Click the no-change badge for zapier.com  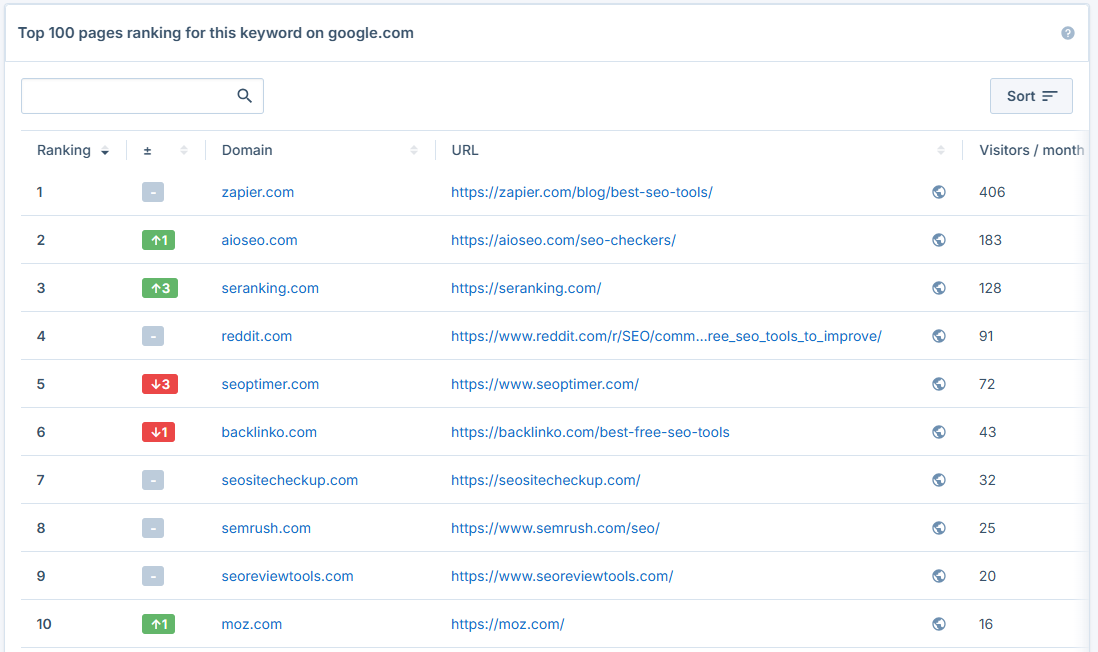[153, 192]
